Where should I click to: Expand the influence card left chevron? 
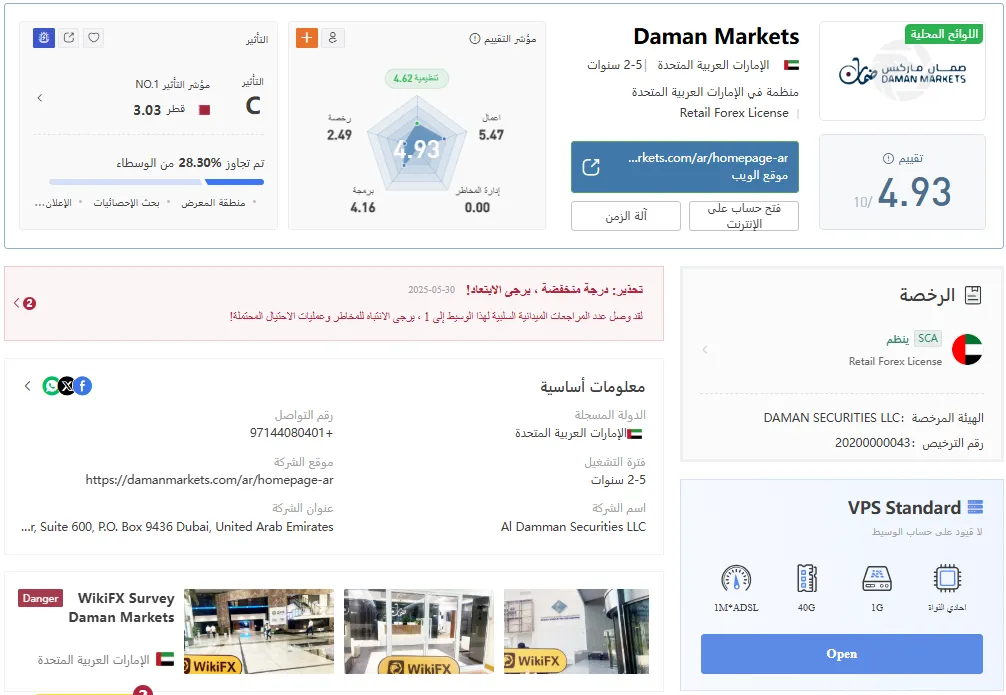tap(40, 98)
